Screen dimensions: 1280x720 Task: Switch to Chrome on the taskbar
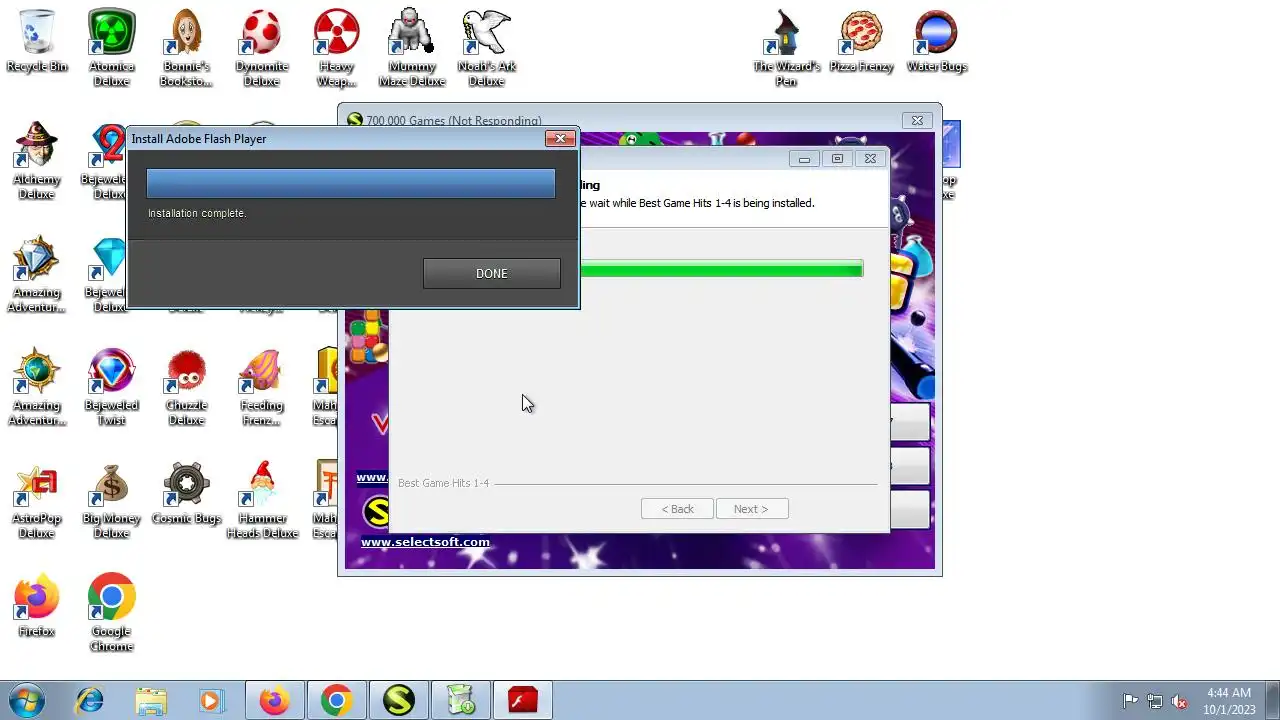click(x=336, y=701)
